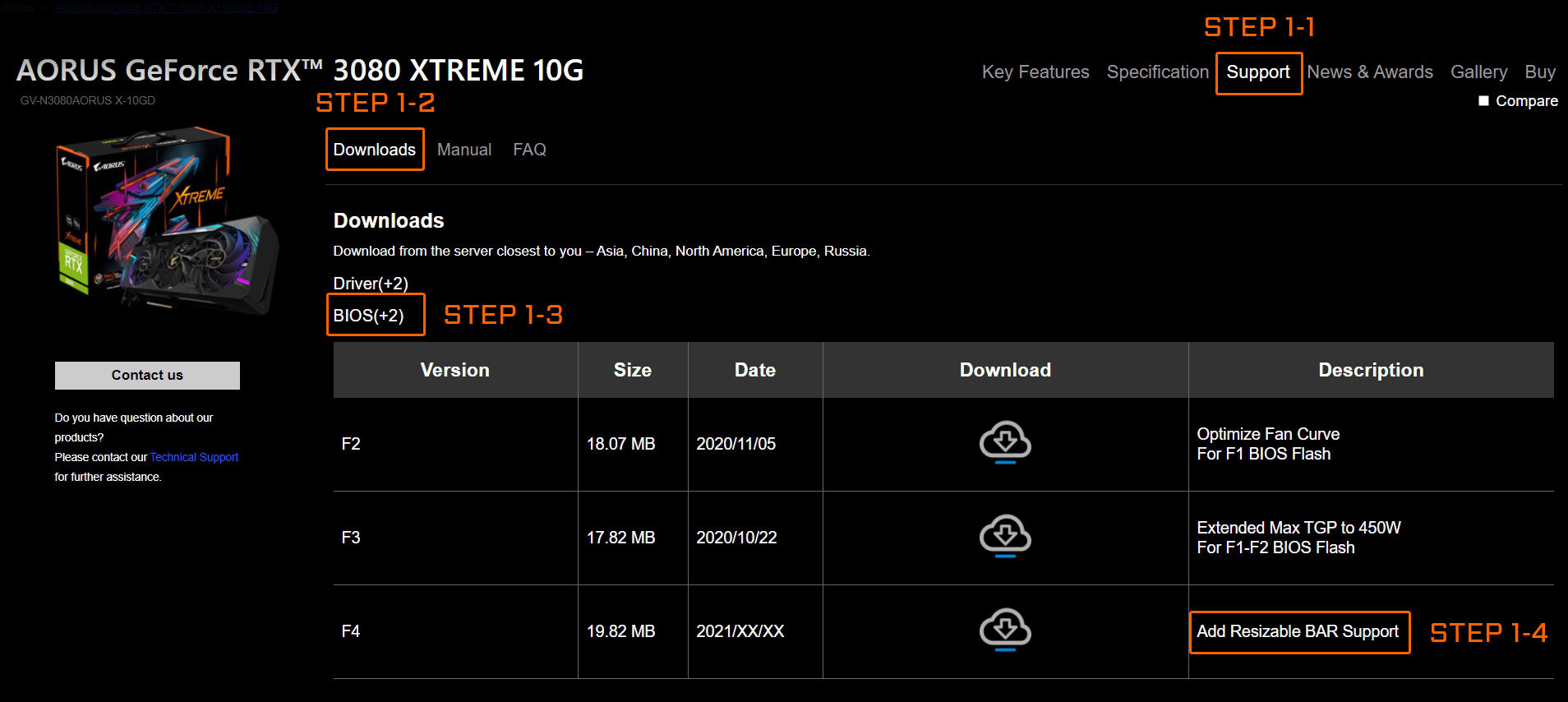Toggle the Compare checkbox
This screenshot has width=1568, height=702.
(1483, 101)
